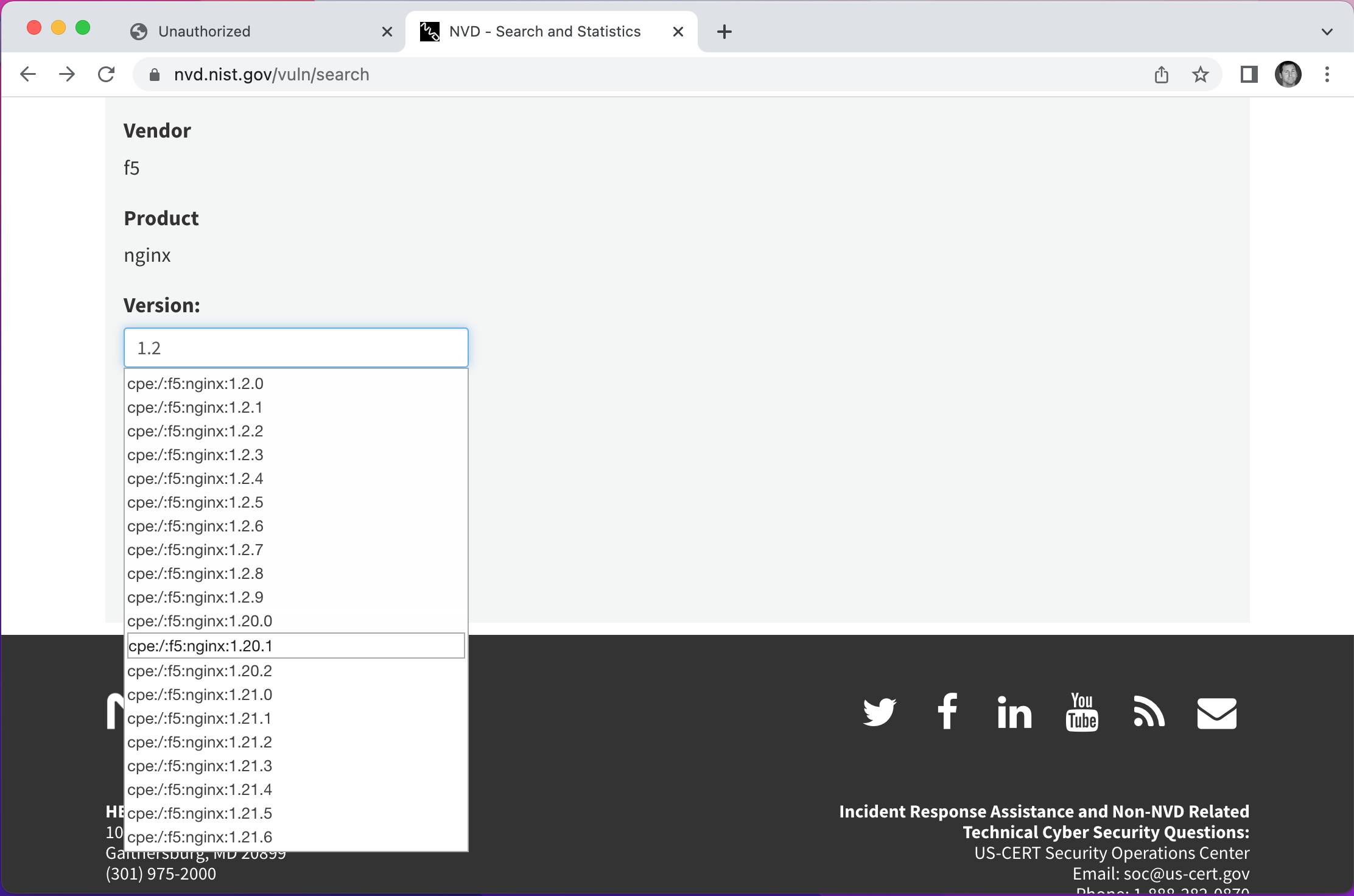Click the open new tab plus button
This screenshot has height=896, width=1354.
724,31
